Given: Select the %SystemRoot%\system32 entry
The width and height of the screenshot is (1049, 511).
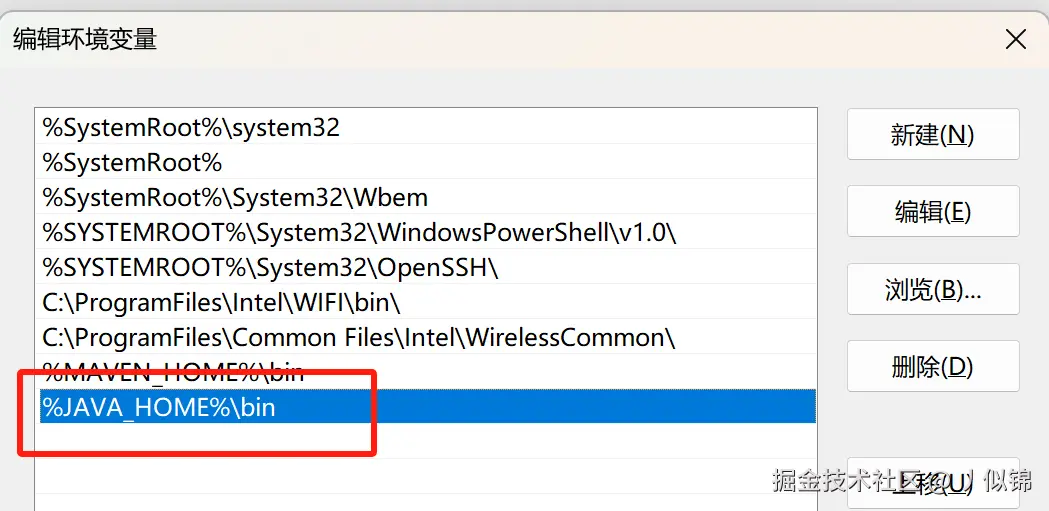Looking at the screenshot, I should point(191,128).
